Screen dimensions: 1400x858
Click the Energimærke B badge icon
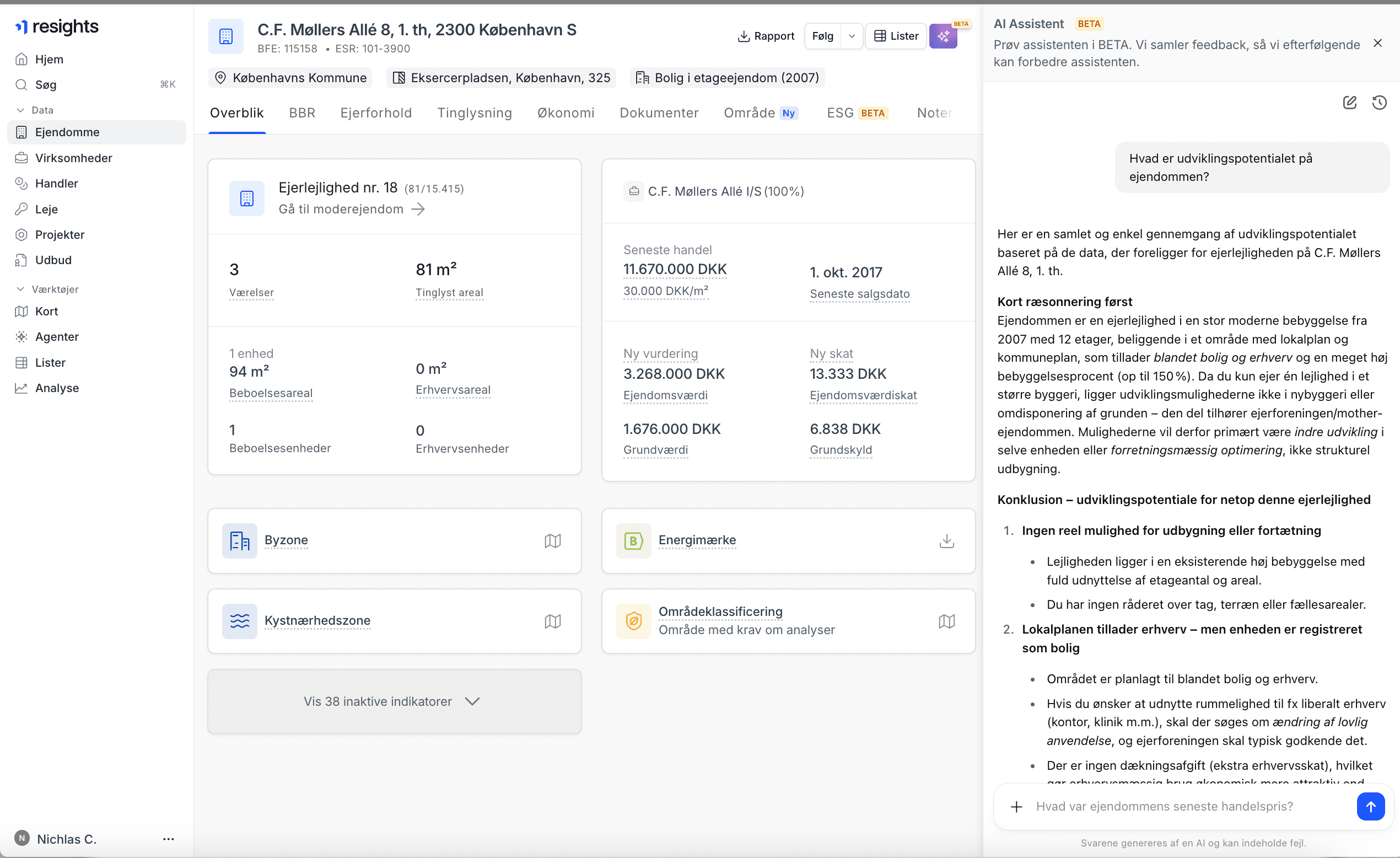coord(633,541)
